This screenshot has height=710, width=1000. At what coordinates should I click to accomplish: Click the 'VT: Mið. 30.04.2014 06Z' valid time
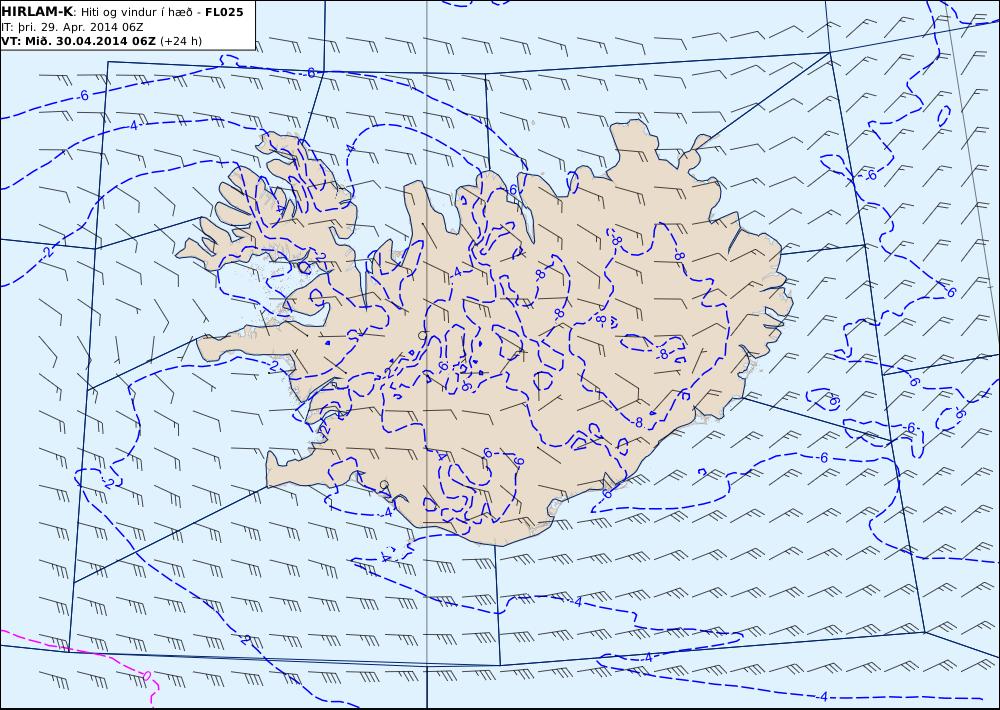[x=78, y=41]
